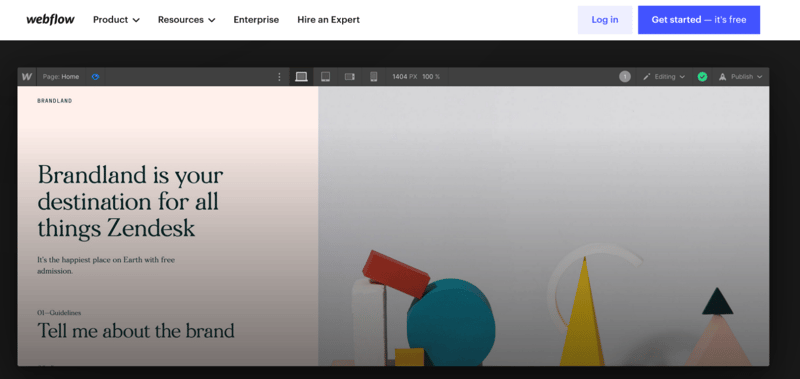Click the rocket icon next to Publish
The width and height of the screenshot is (800, 379).
pos(722,77)
